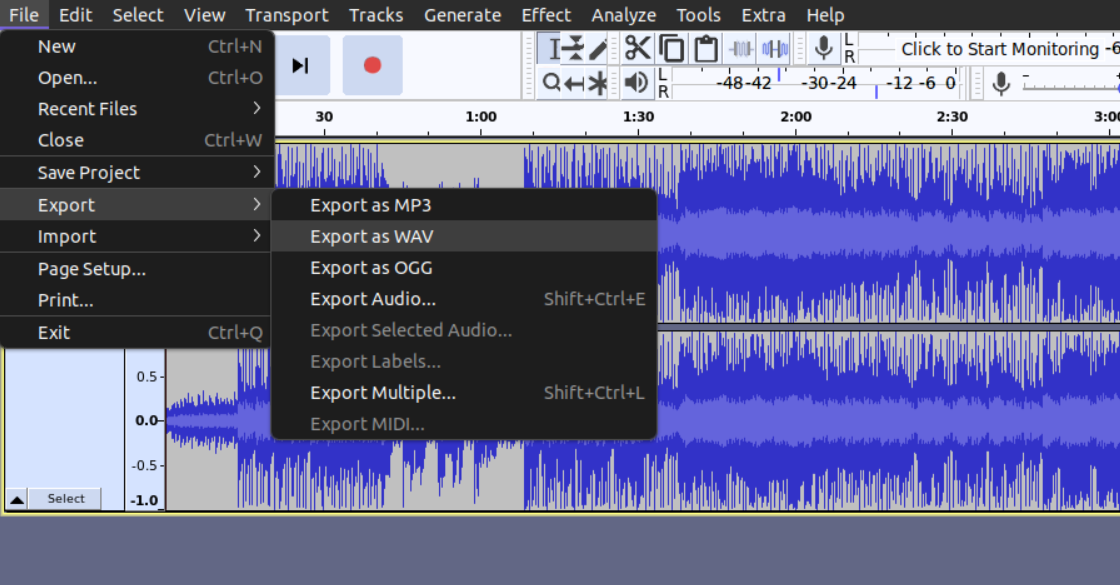Choose Export Multiple...
Image resolution: width=1120 pixels, height=585 pixels.
point(464,393)
